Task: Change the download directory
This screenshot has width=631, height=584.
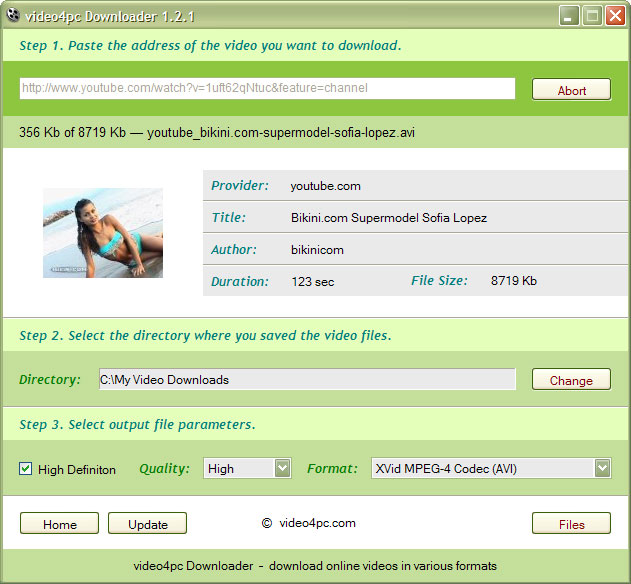Action: (571, 380)
